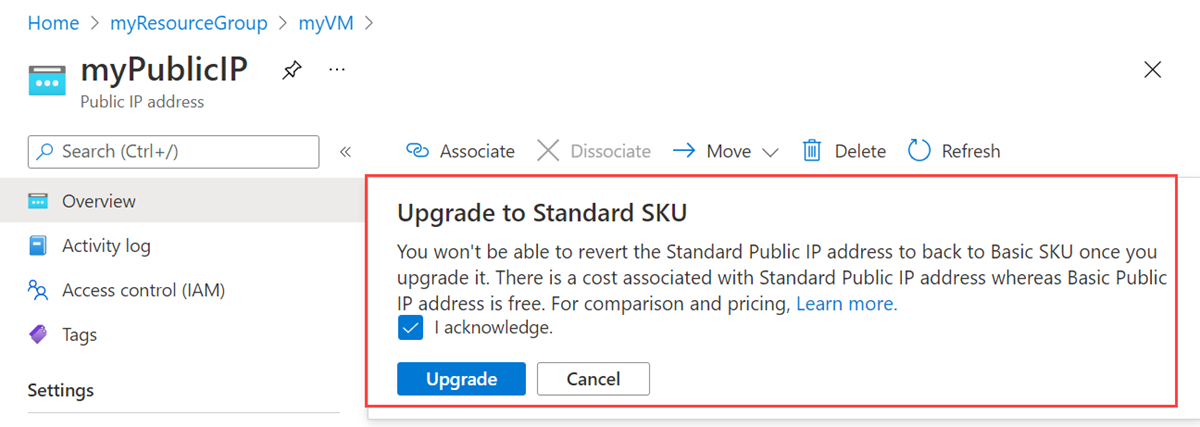Viewport: 1200px width, 427px height.
Task: Click the Public IP address resource icon
Action: pyautogui.click(x=46, y=80)
